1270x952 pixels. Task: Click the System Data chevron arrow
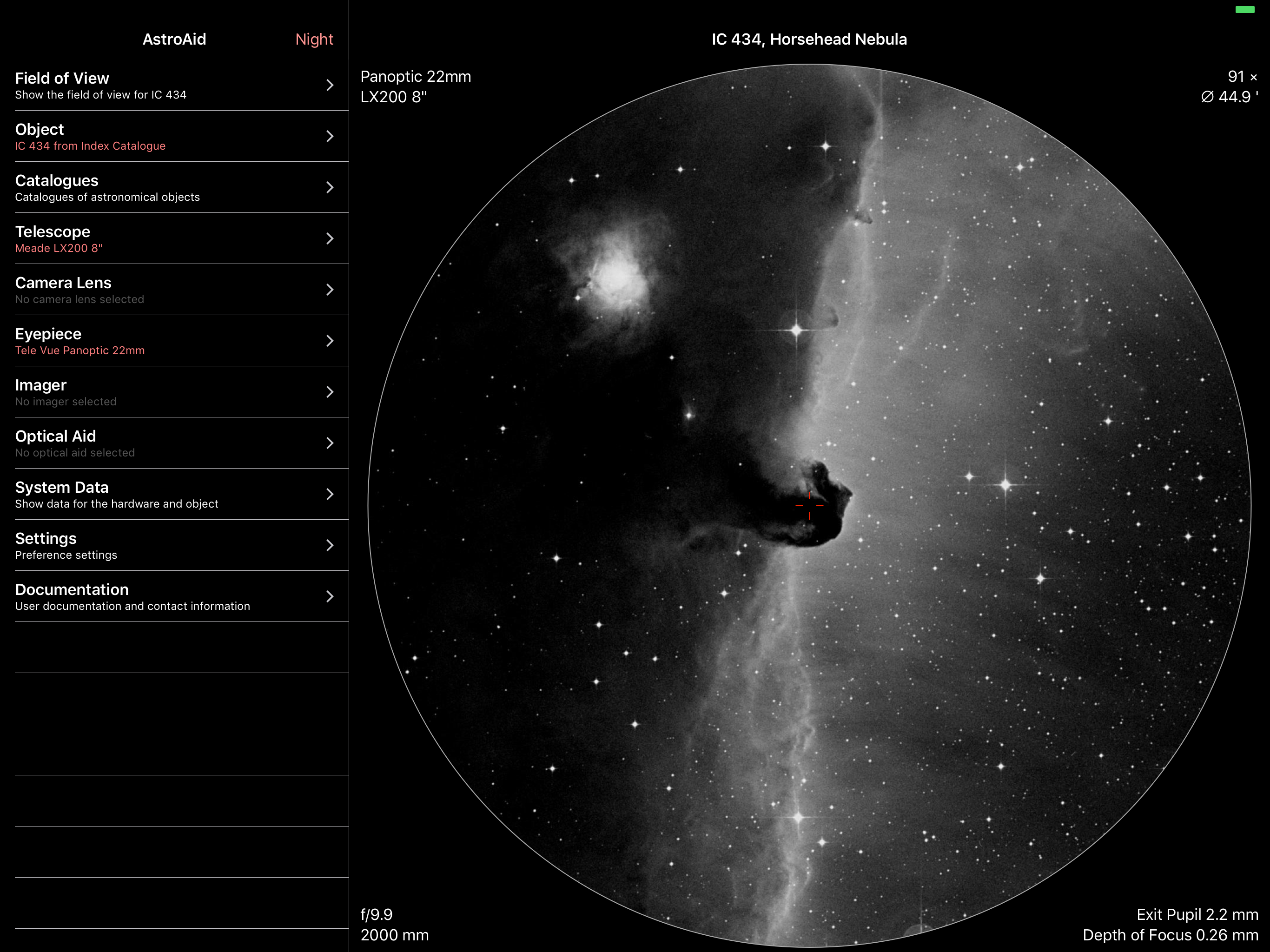point(330,494)
